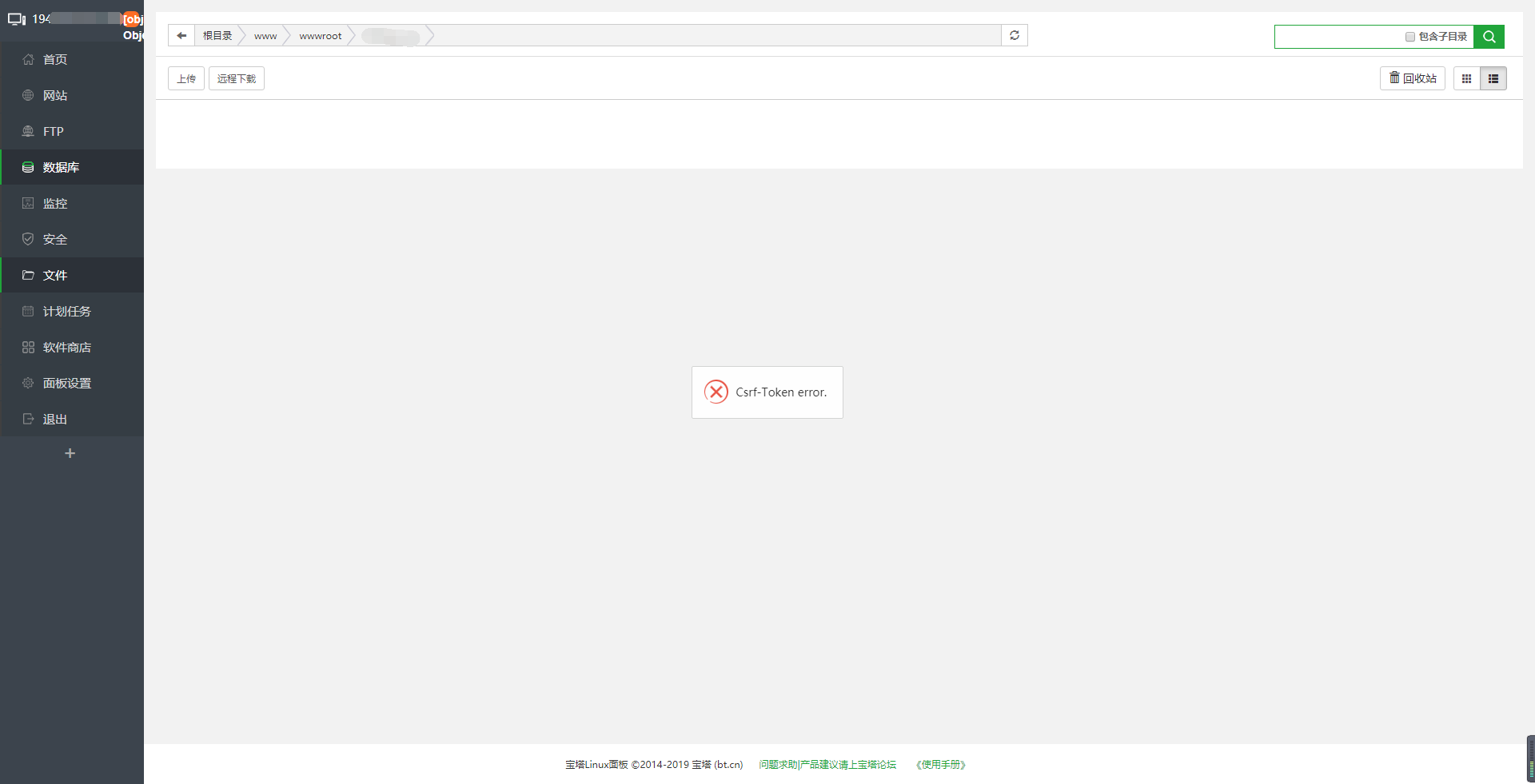The width and height of the screenshot is (1535, 784).
Task: Open the 数据库 database section
Action: [61, 167]
